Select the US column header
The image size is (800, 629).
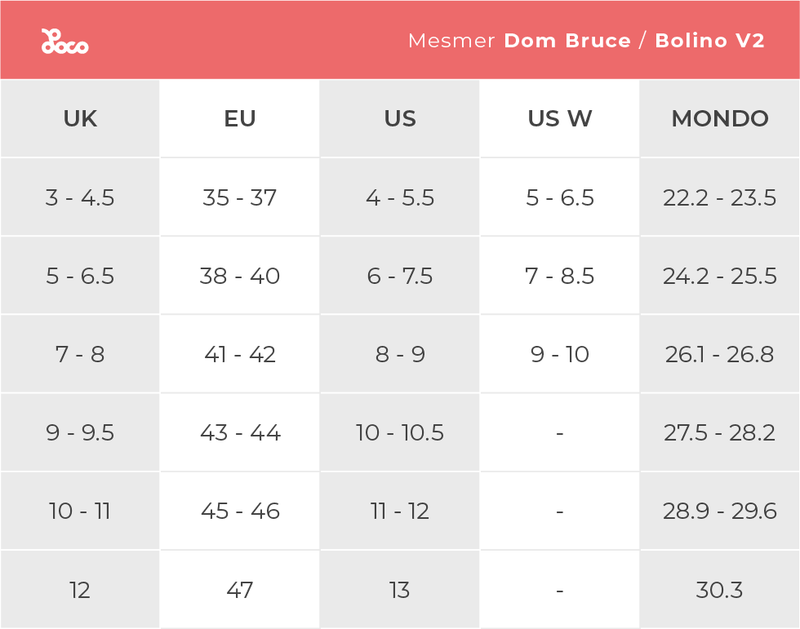[x=400, y=119]
